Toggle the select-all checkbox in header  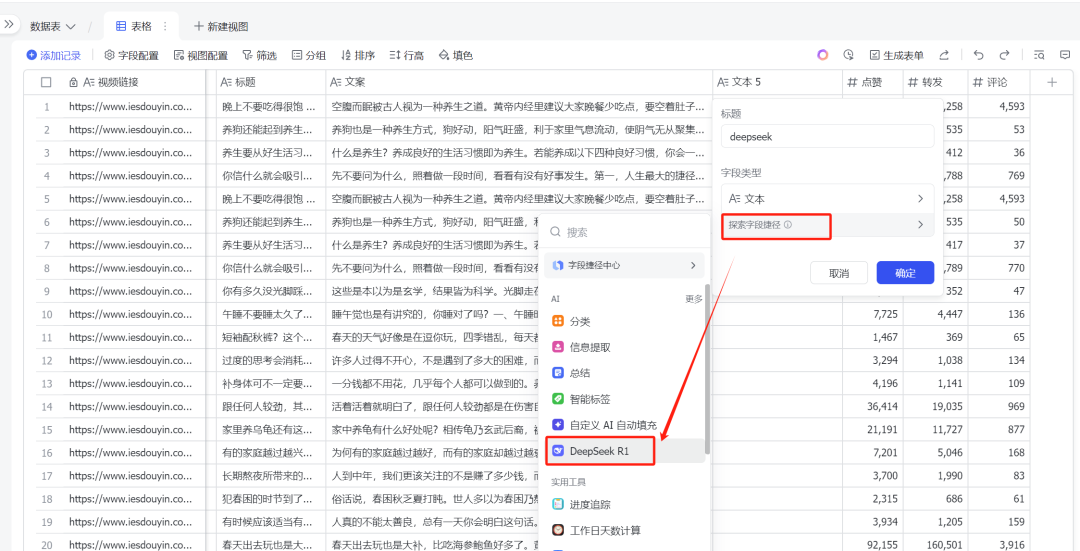(46, 82)
